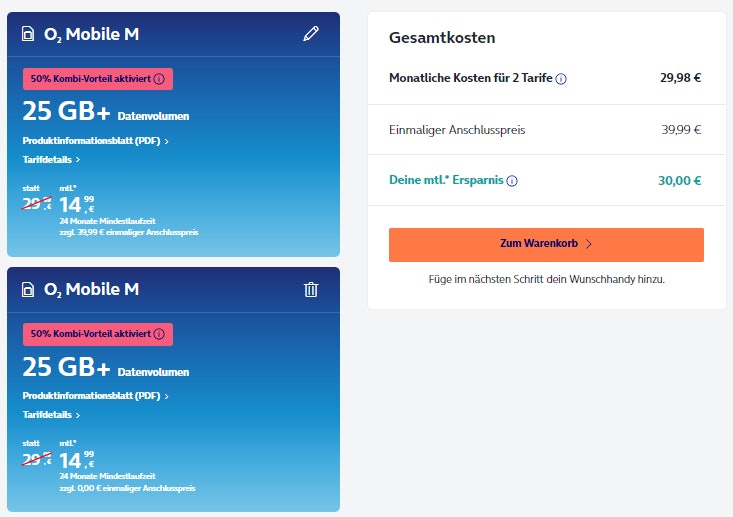Show info for Monatliche Kosten für 2 Tarife

pyautogui.click(x=561, y=79)
